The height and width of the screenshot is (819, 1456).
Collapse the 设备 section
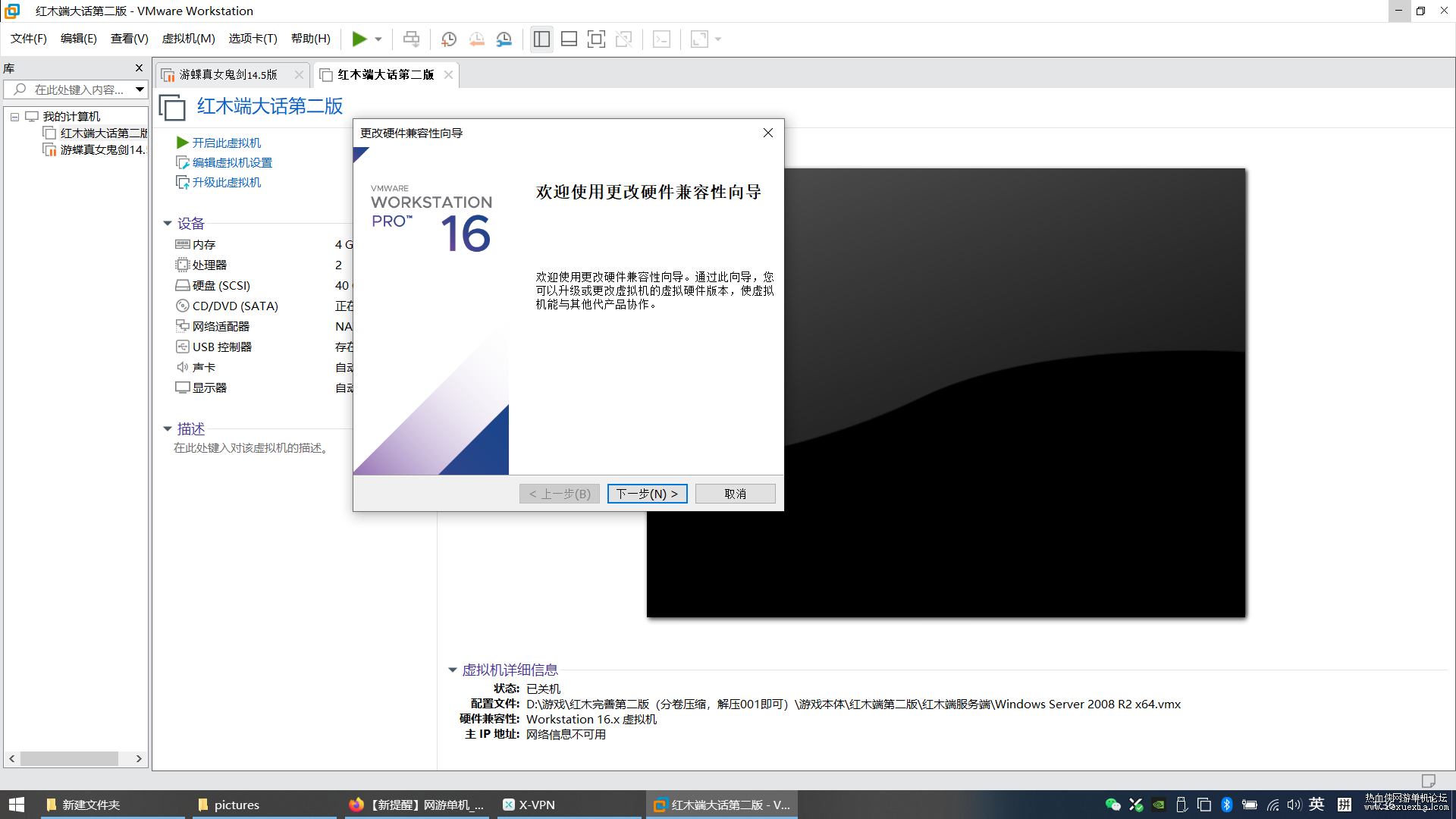pyautogui.click(x=168, y=224)
